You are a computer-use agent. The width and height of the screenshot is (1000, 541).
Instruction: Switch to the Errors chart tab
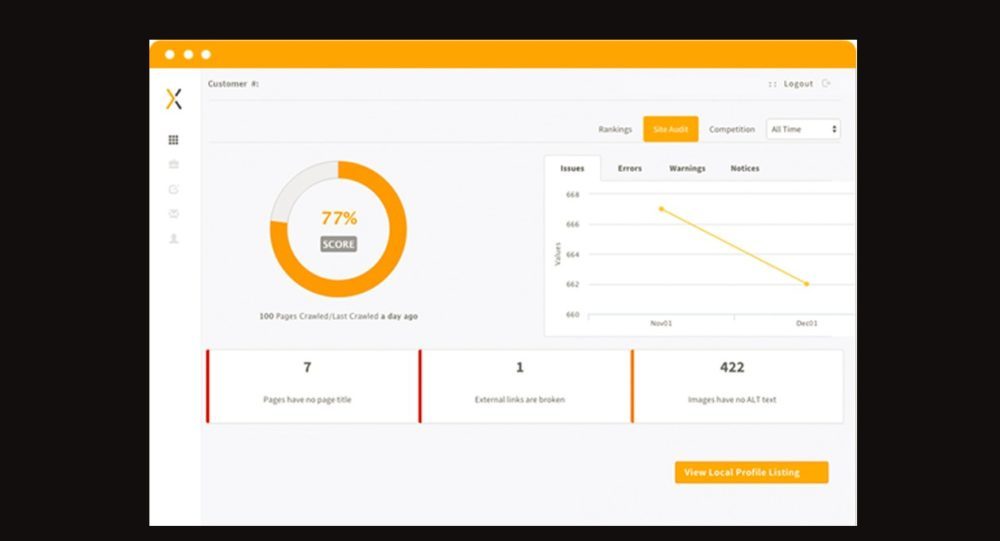click(630, 168)
